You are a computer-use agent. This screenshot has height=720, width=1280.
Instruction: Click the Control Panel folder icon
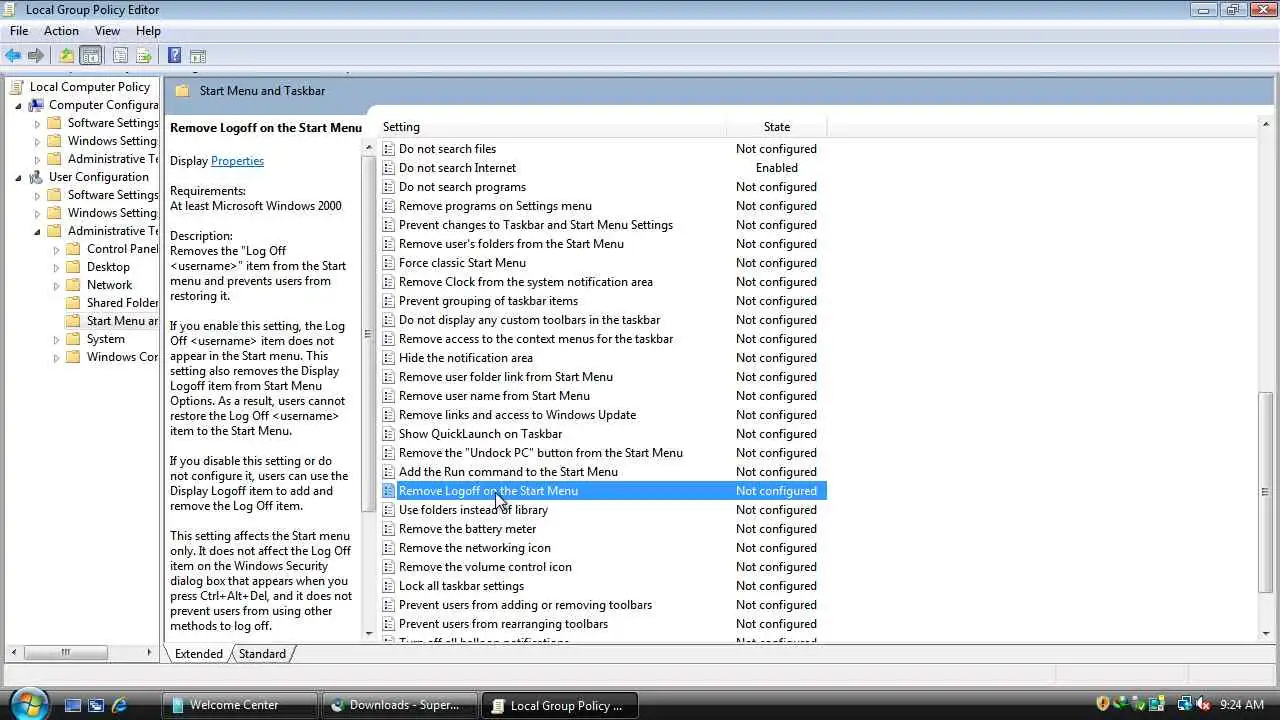coord(73,249)
